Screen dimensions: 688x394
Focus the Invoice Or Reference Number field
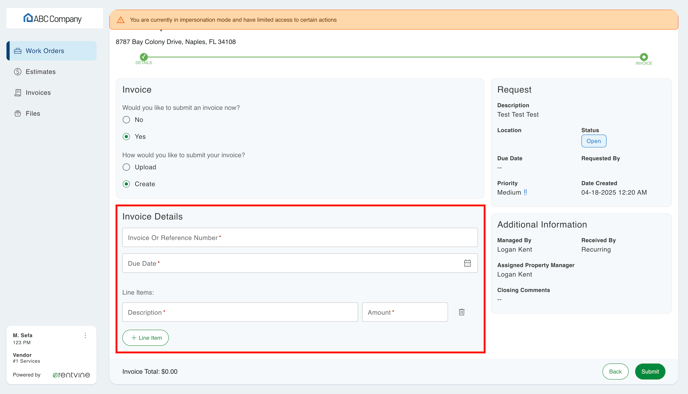(x=300, y=237)
